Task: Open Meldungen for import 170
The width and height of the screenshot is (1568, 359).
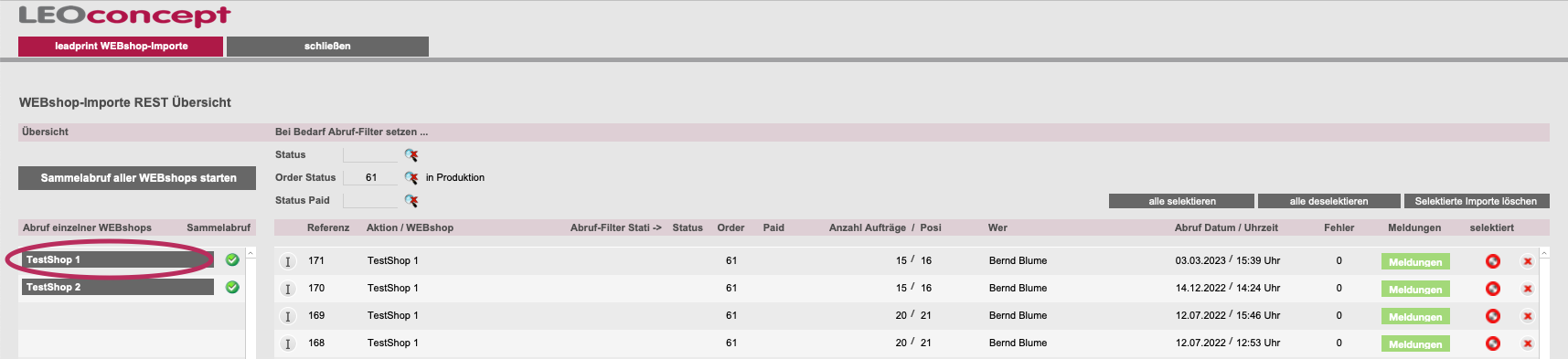Action: pos(1415,289)
